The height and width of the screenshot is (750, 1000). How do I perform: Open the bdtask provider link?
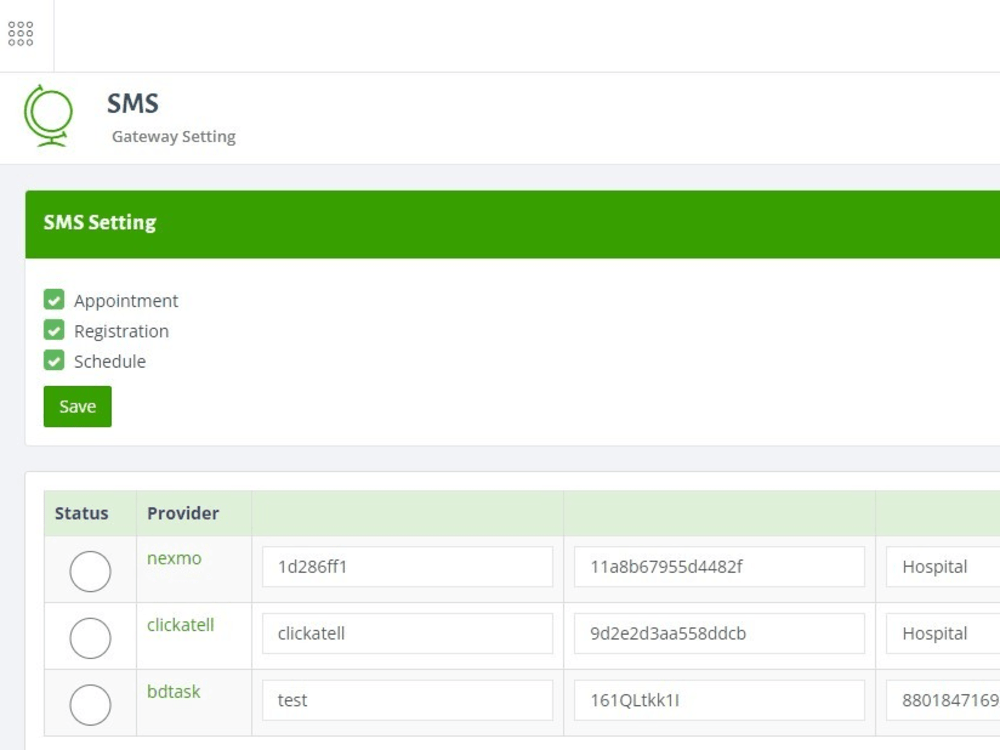174,691
